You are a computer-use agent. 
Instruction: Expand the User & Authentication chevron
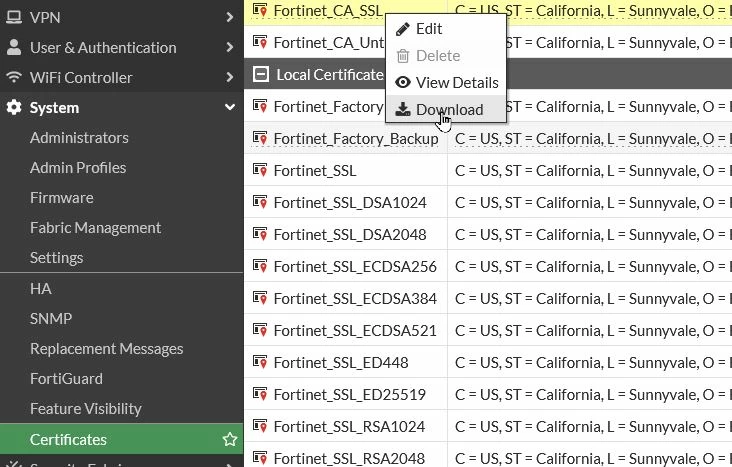click(x=229, y=47)
